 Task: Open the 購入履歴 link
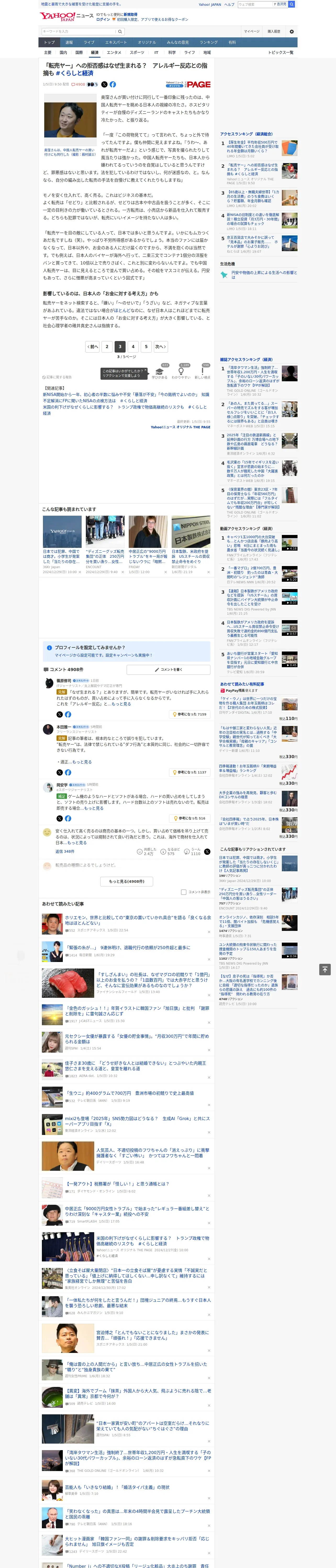[274, 32]
